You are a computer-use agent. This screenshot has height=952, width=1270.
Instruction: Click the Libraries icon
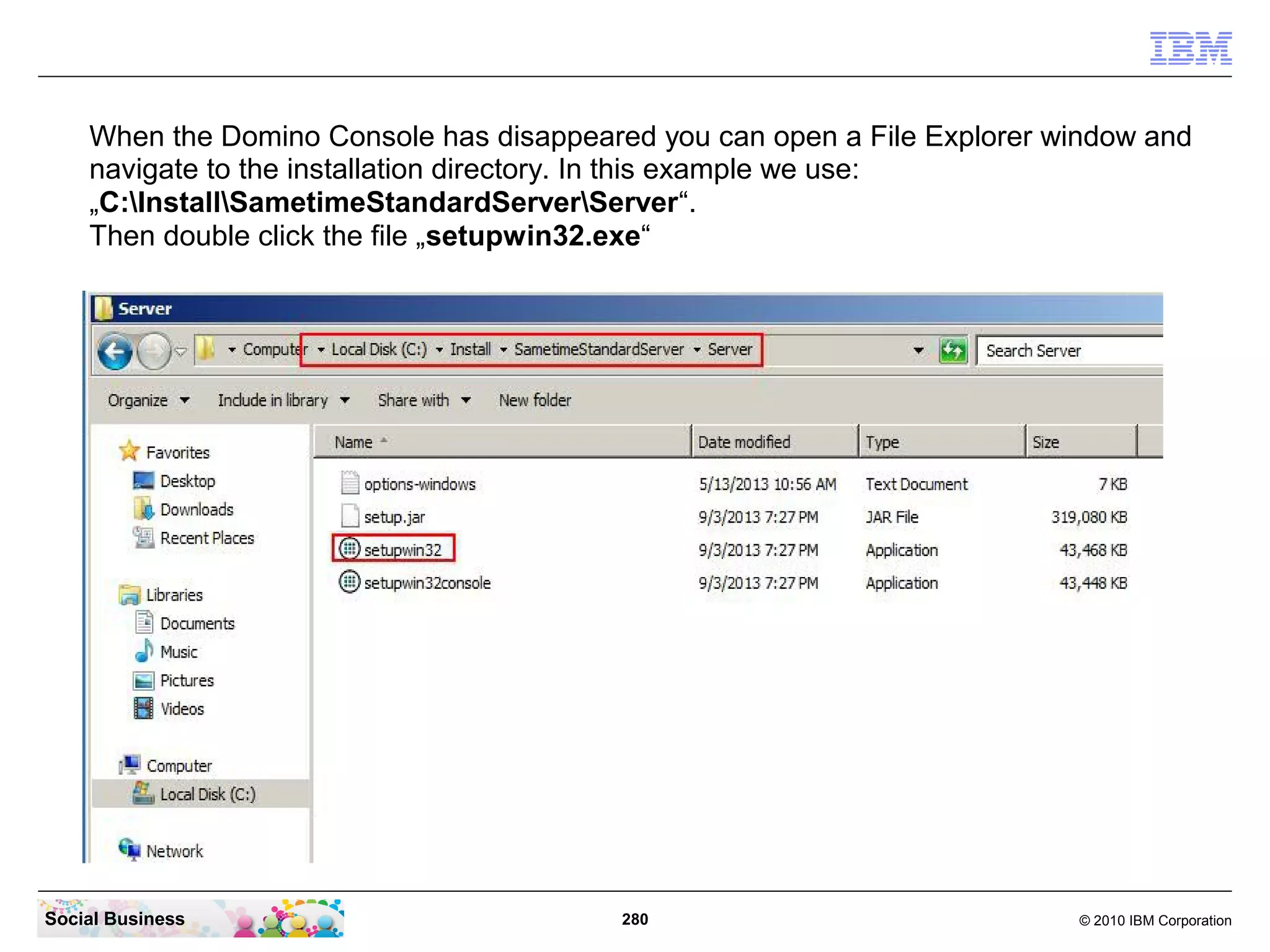point(129,595)
